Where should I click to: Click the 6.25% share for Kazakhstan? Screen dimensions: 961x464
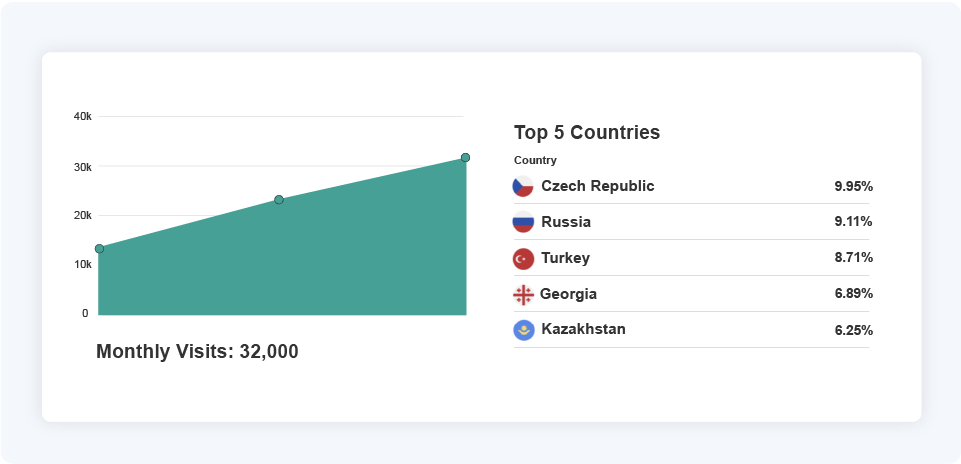pyautogui.click(x=853, y=330)
